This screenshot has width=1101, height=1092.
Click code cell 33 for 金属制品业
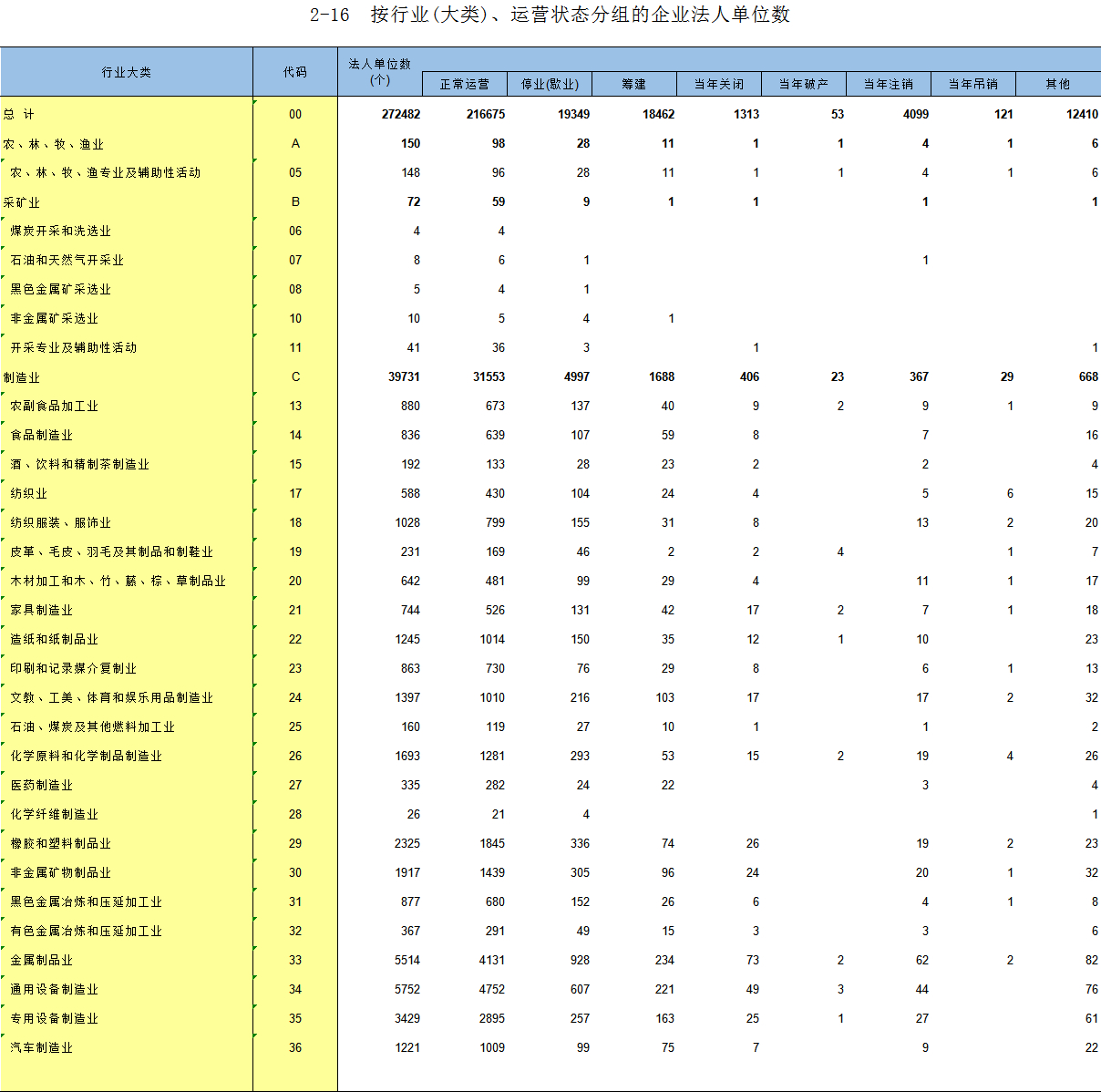point(295,960)
